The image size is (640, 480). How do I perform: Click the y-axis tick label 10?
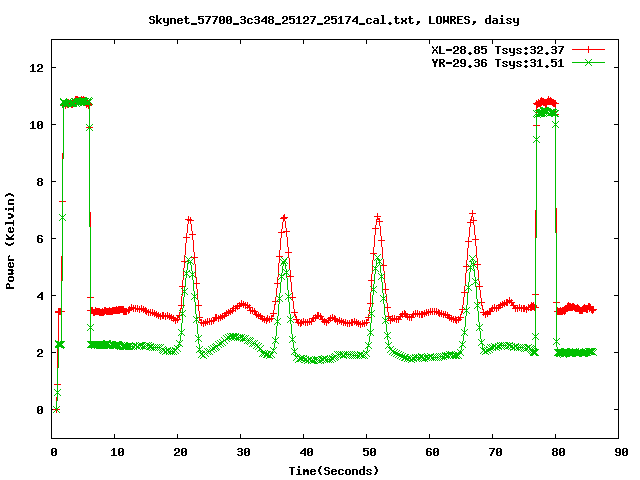[36, 125]
